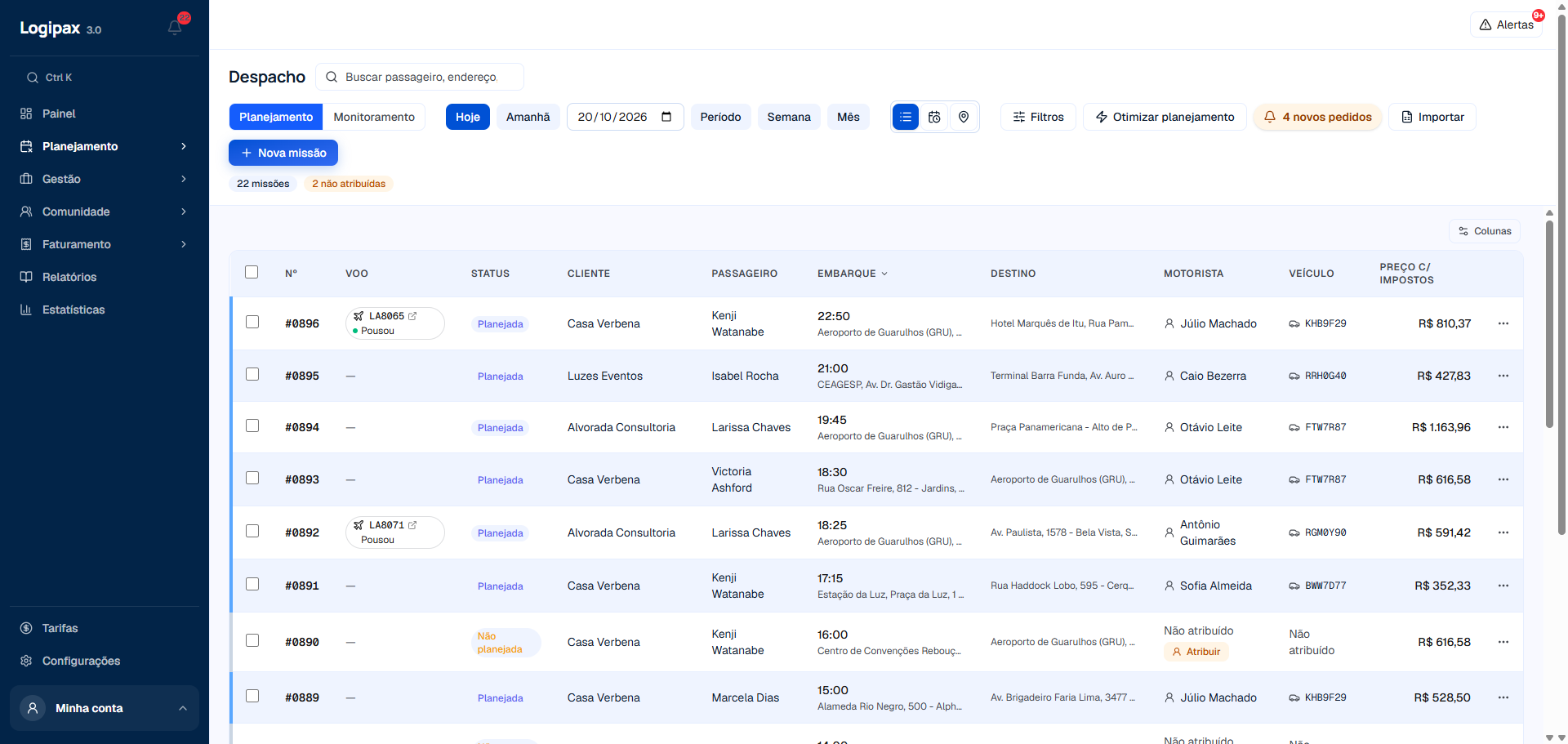Open Colunas column settings
The height and width of the screenshot is (744, 1568).
1485,231
